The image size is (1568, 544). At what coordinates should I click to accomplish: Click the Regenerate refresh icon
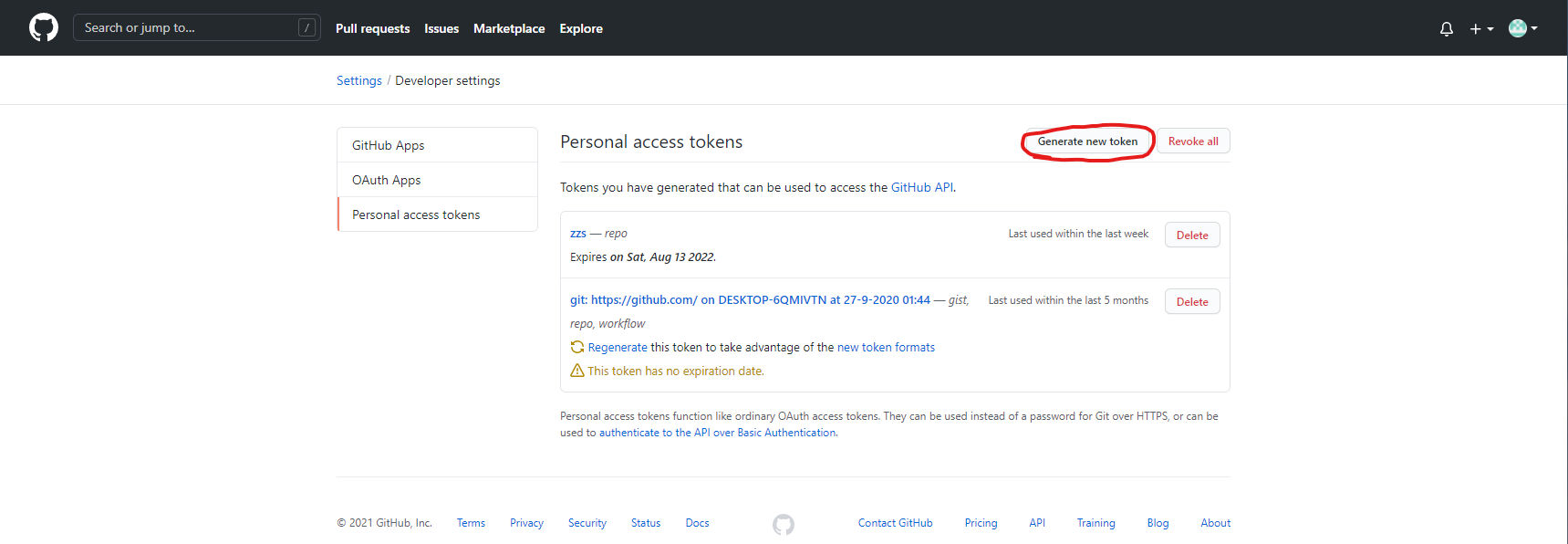tap(576, 347)
